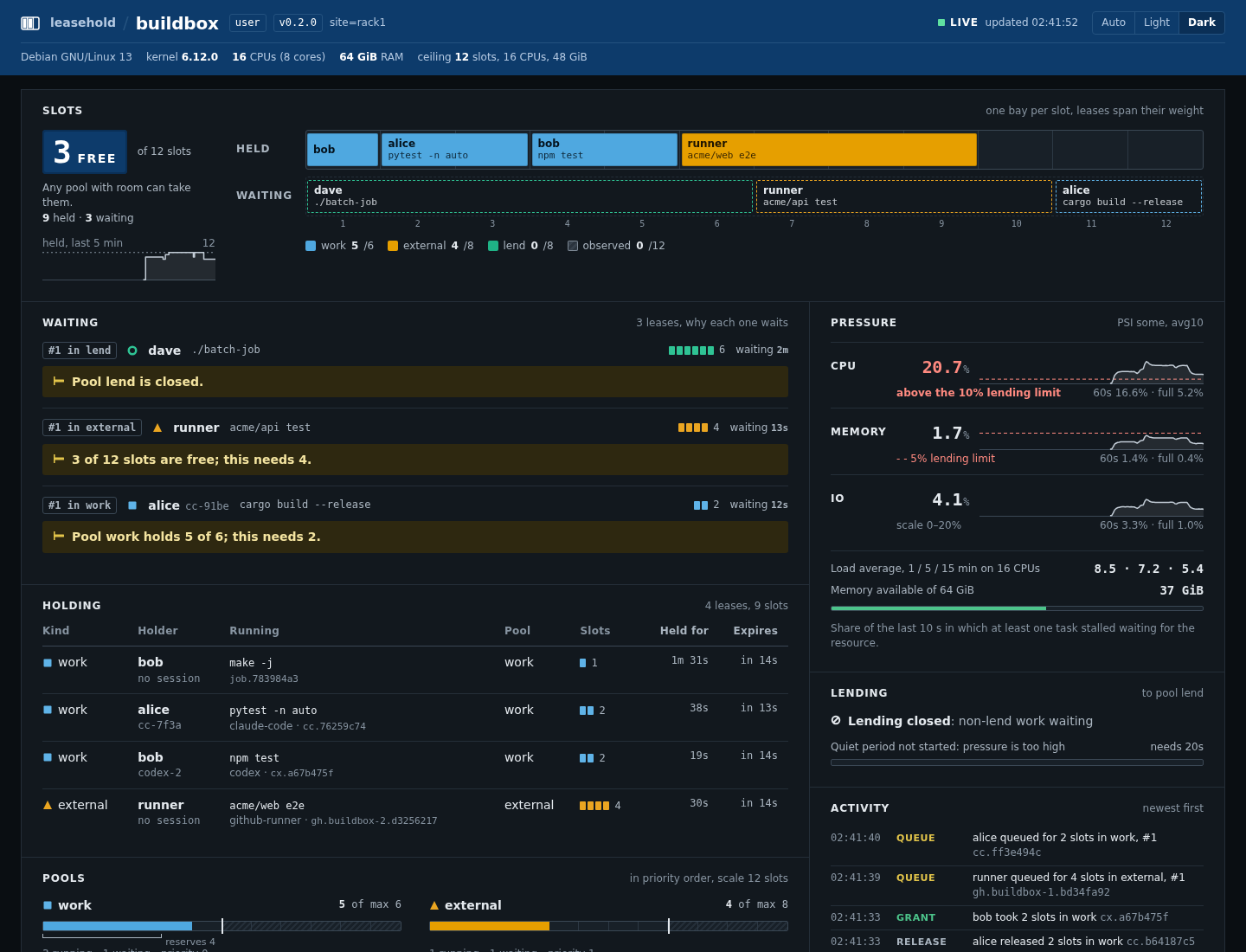Click the arrow icon beside 'Pool lend is closed.'
Screen dimensions: 1246x952
point(59,381)
